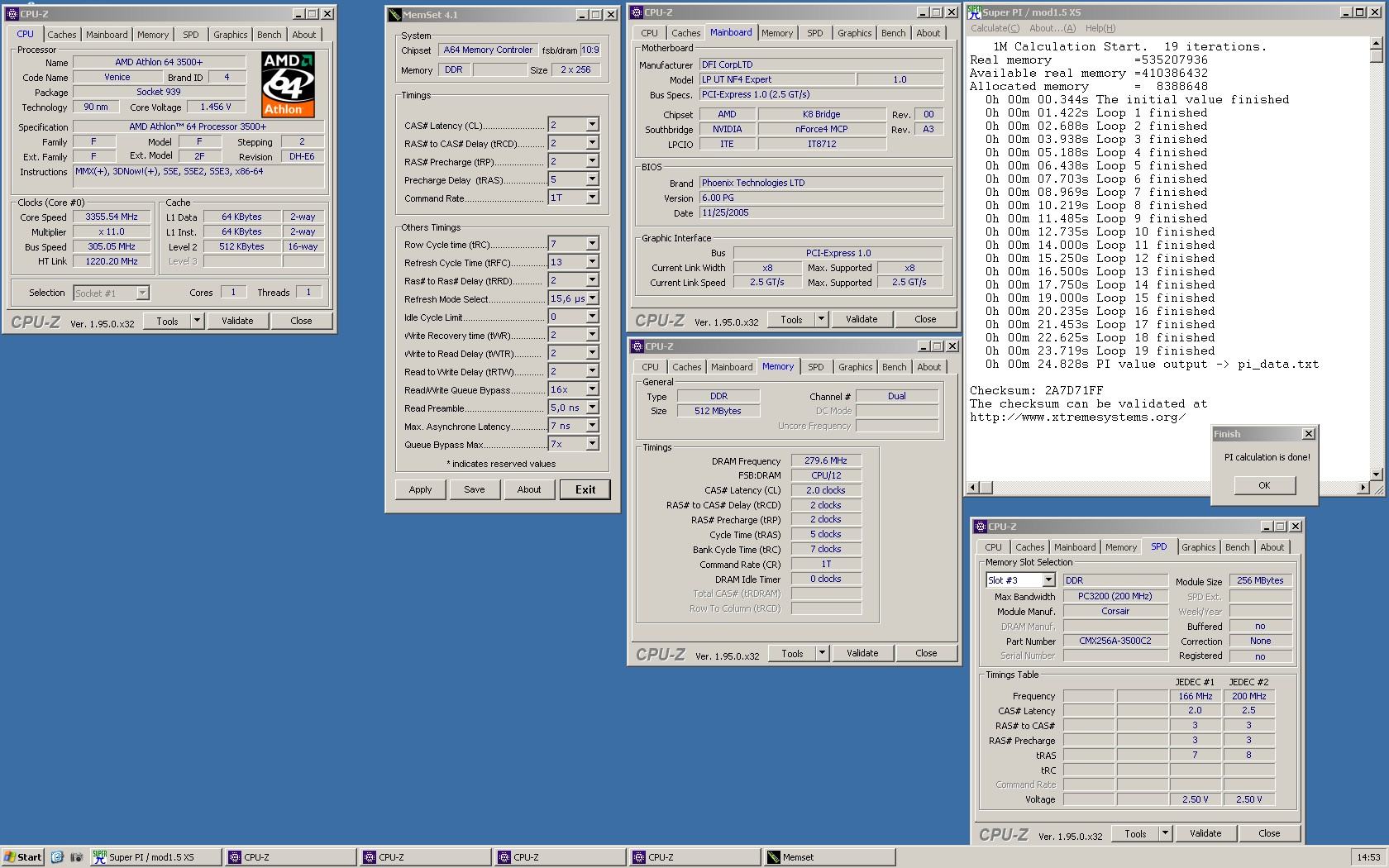The height and width of the screenshot is (868, 1389).
Task: Switch to Caches tab in CPU-Z CPU window
Action: coord(61,35)
